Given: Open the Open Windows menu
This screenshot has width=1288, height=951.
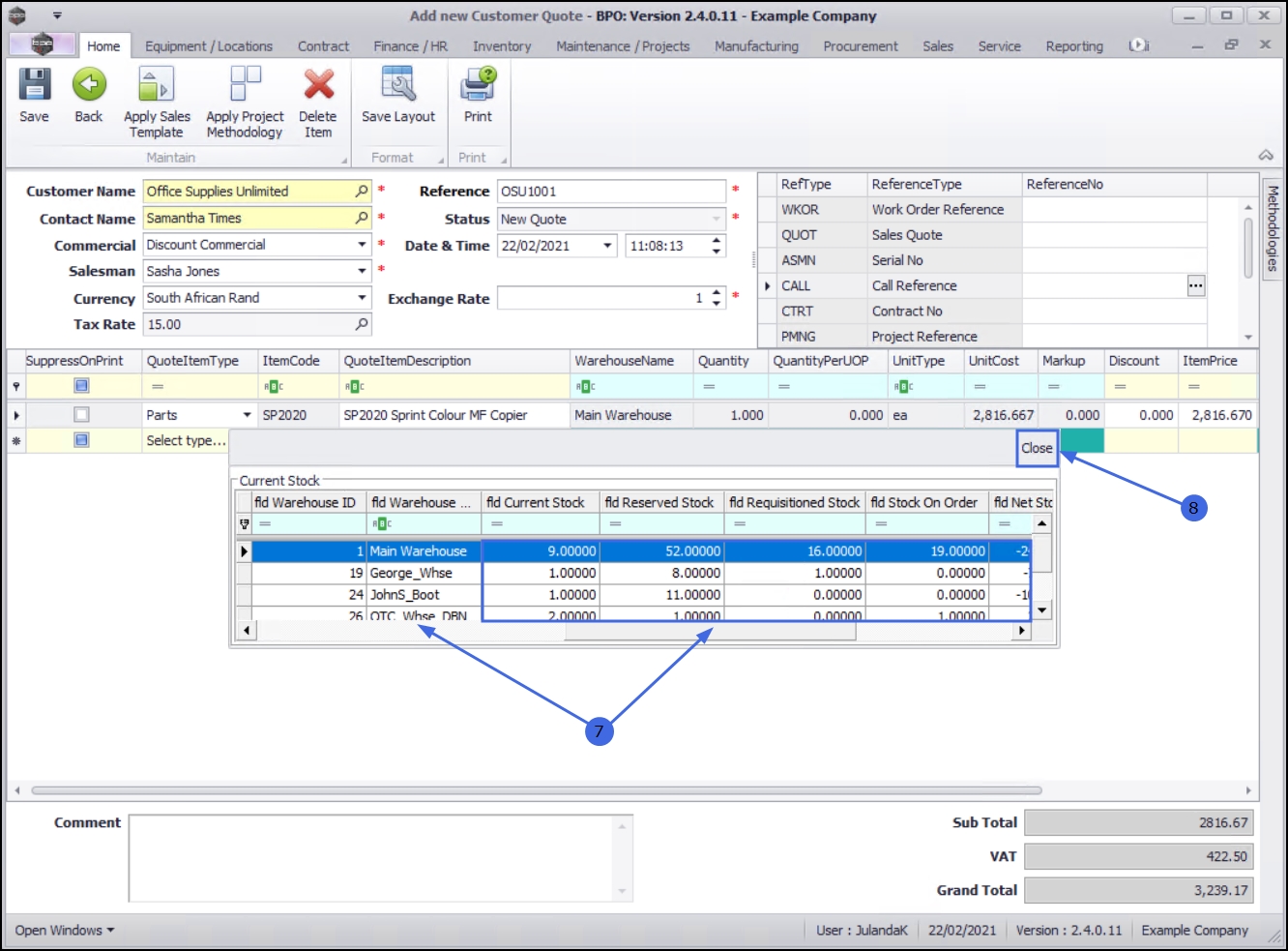Looking at the screenshot, I should (65, 931).
